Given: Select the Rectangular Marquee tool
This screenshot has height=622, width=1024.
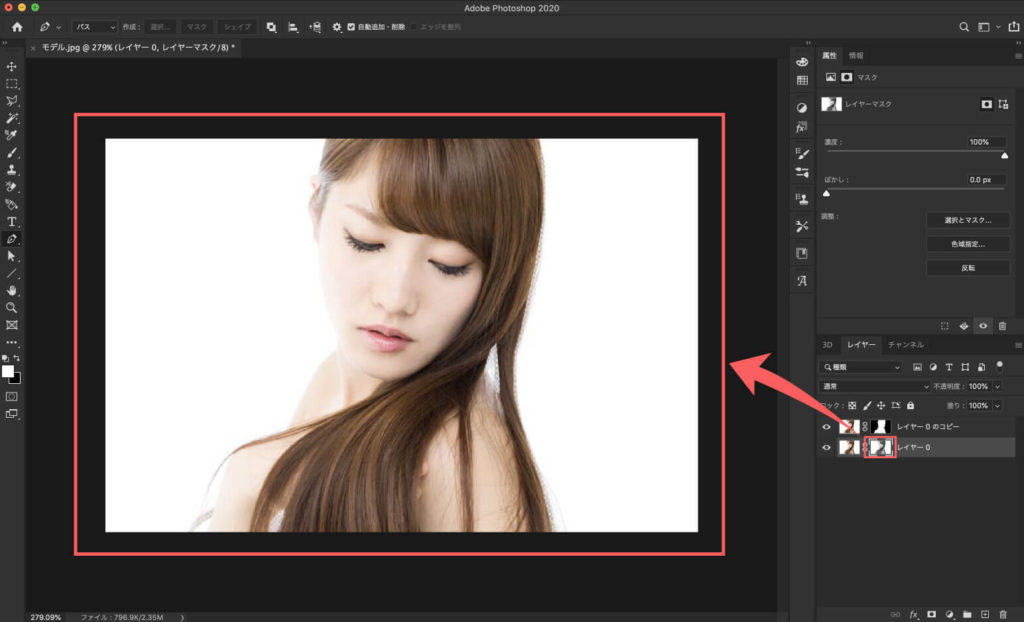Looking at the screenshot, I should (x=11, y=84).
